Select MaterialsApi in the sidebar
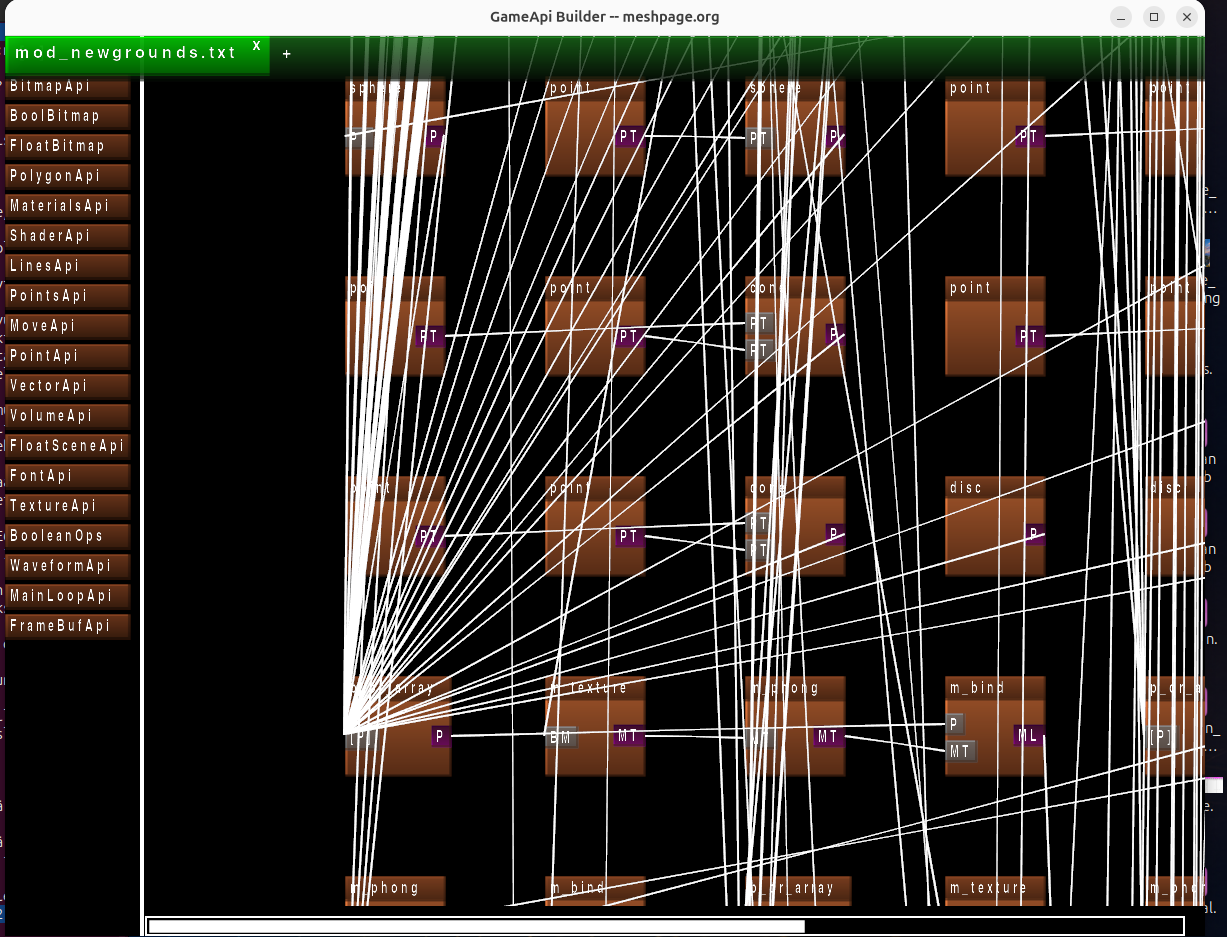Screen dimensions: 1227x937 [67, 206]
